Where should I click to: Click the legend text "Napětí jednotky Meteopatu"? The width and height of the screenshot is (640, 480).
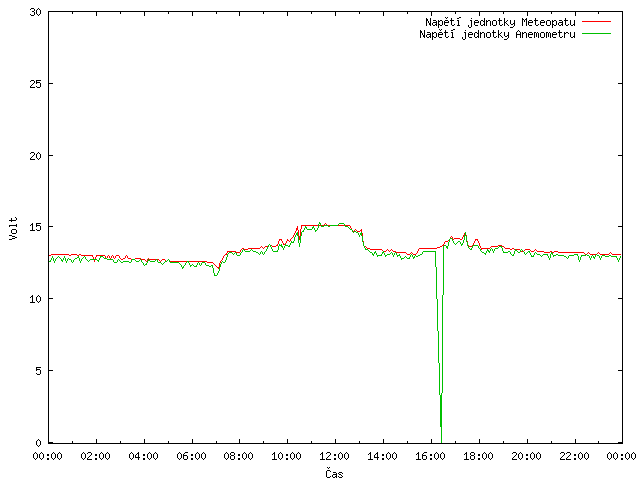click(500, 22)
